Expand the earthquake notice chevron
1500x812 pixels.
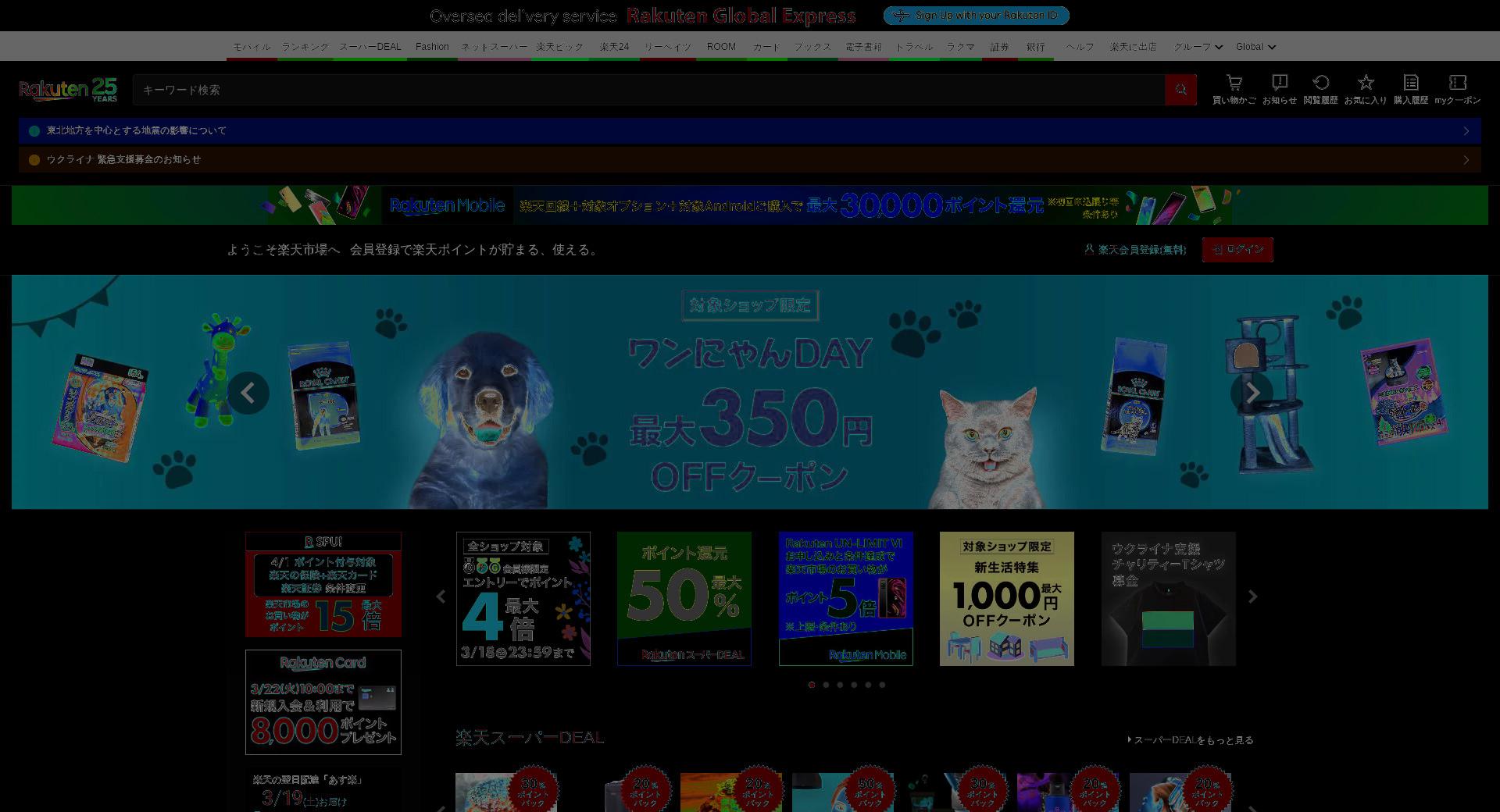[1466, 131]
